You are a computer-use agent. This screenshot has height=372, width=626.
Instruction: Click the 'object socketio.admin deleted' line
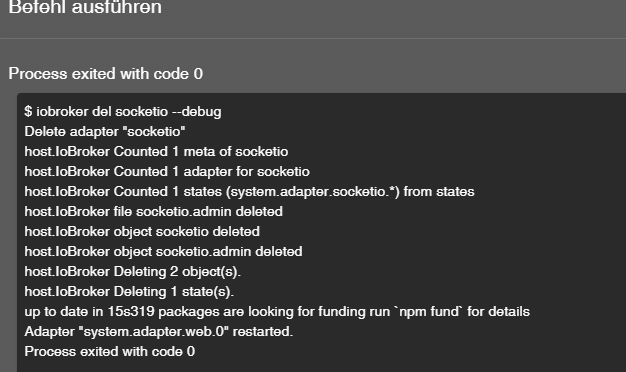(x=163, y=251)
